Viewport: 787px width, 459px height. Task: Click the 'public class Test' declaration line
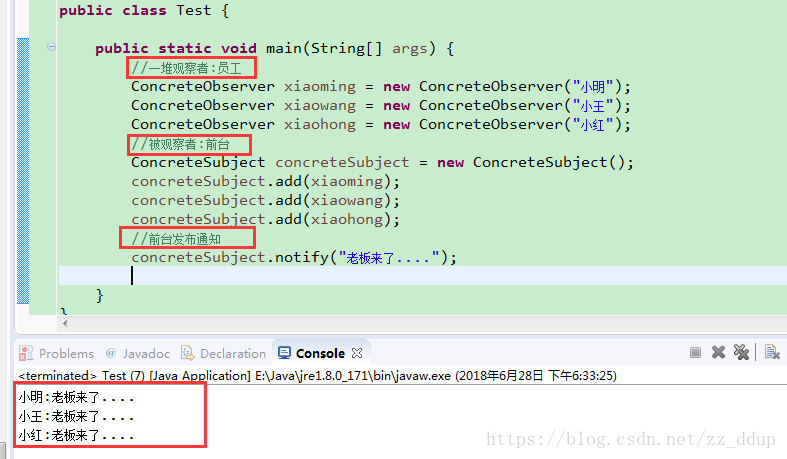144,11
